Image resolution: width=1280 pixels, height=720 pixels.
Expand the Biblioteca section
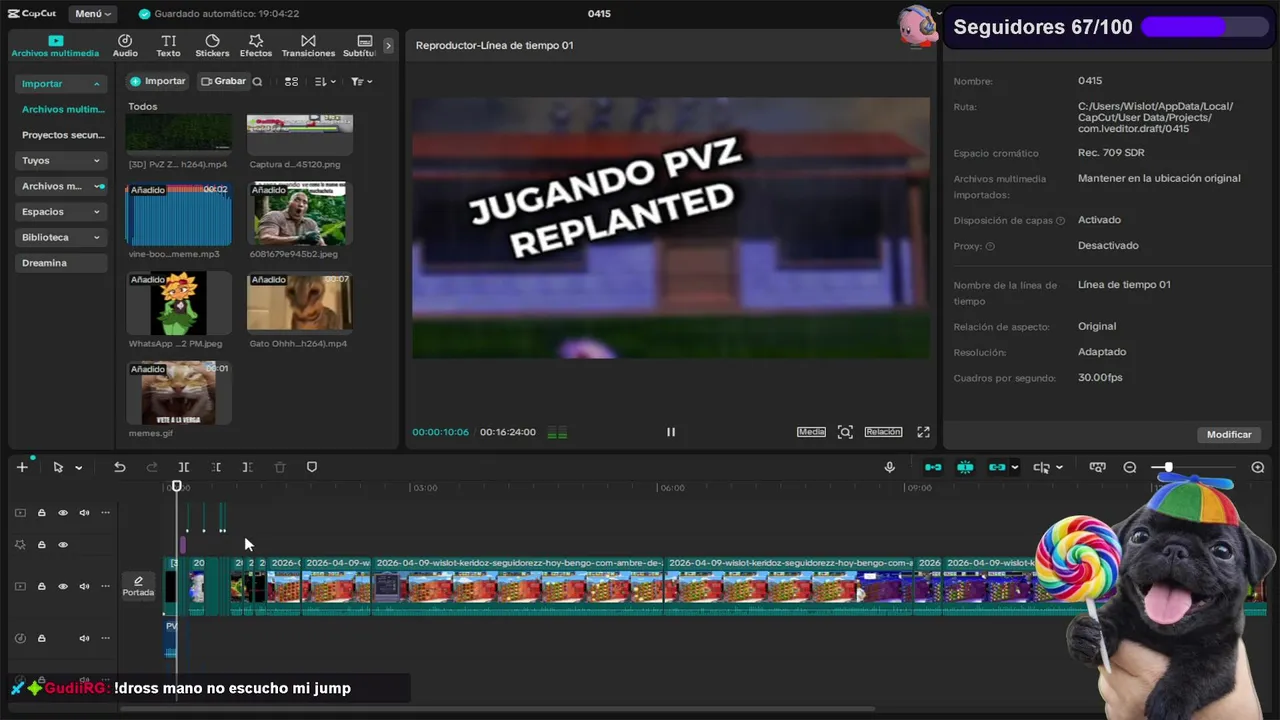click(96, 237)
